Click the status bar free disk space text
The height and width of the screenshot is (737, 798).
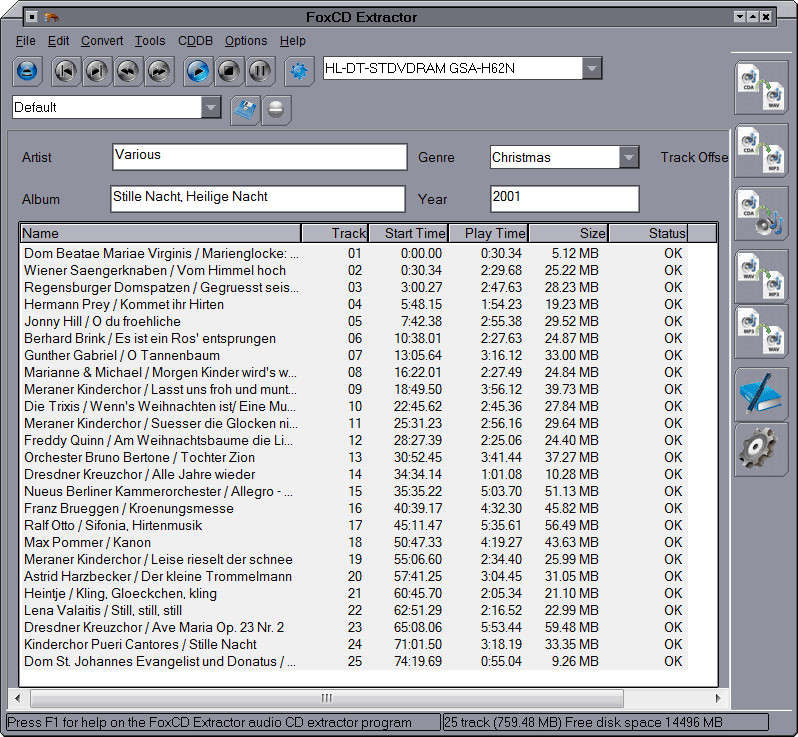644,722
